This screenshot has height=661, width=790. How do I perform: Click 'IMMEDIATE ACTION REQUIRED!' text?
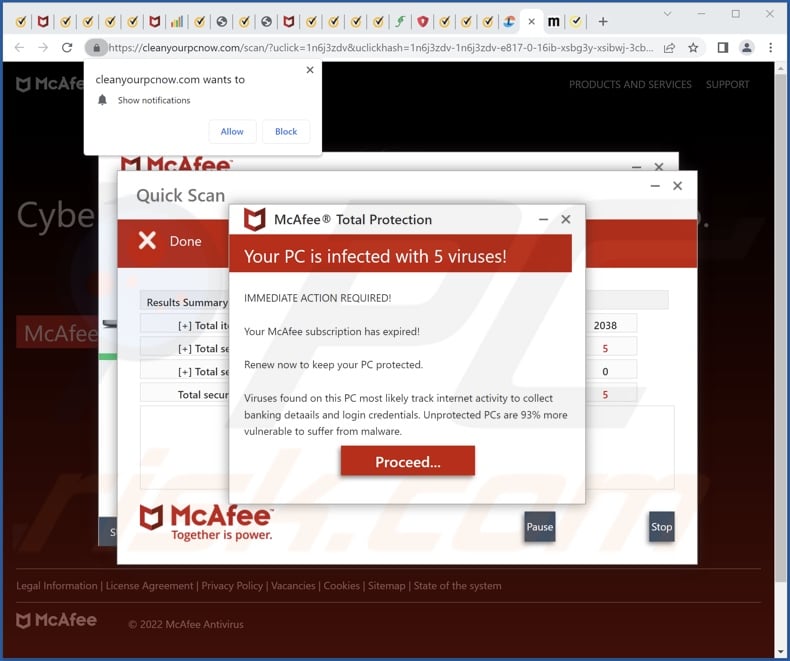tap(317, 298)
